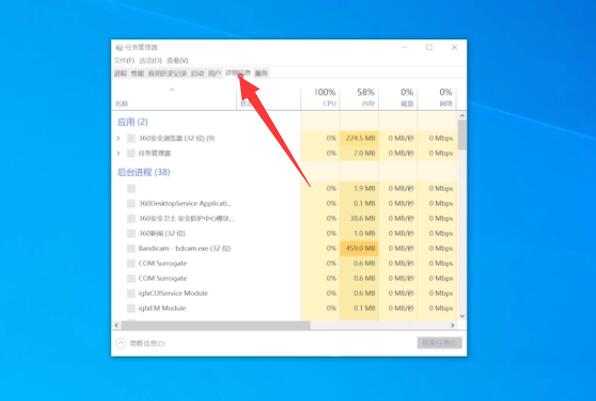Maximize the Task Manager window

pyautogui.click(x=429, y=48)
